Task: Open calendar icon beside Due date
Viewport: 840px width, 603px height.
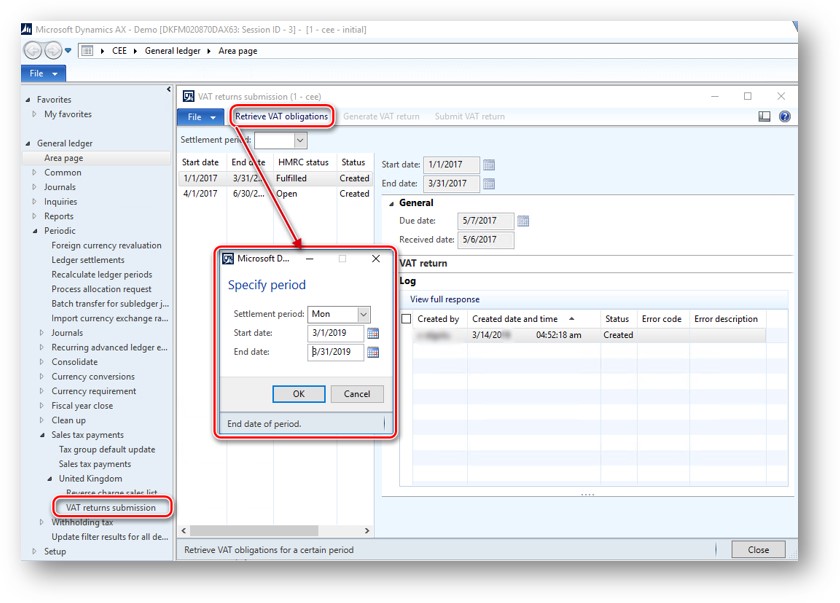Action: tap(523, 221)
